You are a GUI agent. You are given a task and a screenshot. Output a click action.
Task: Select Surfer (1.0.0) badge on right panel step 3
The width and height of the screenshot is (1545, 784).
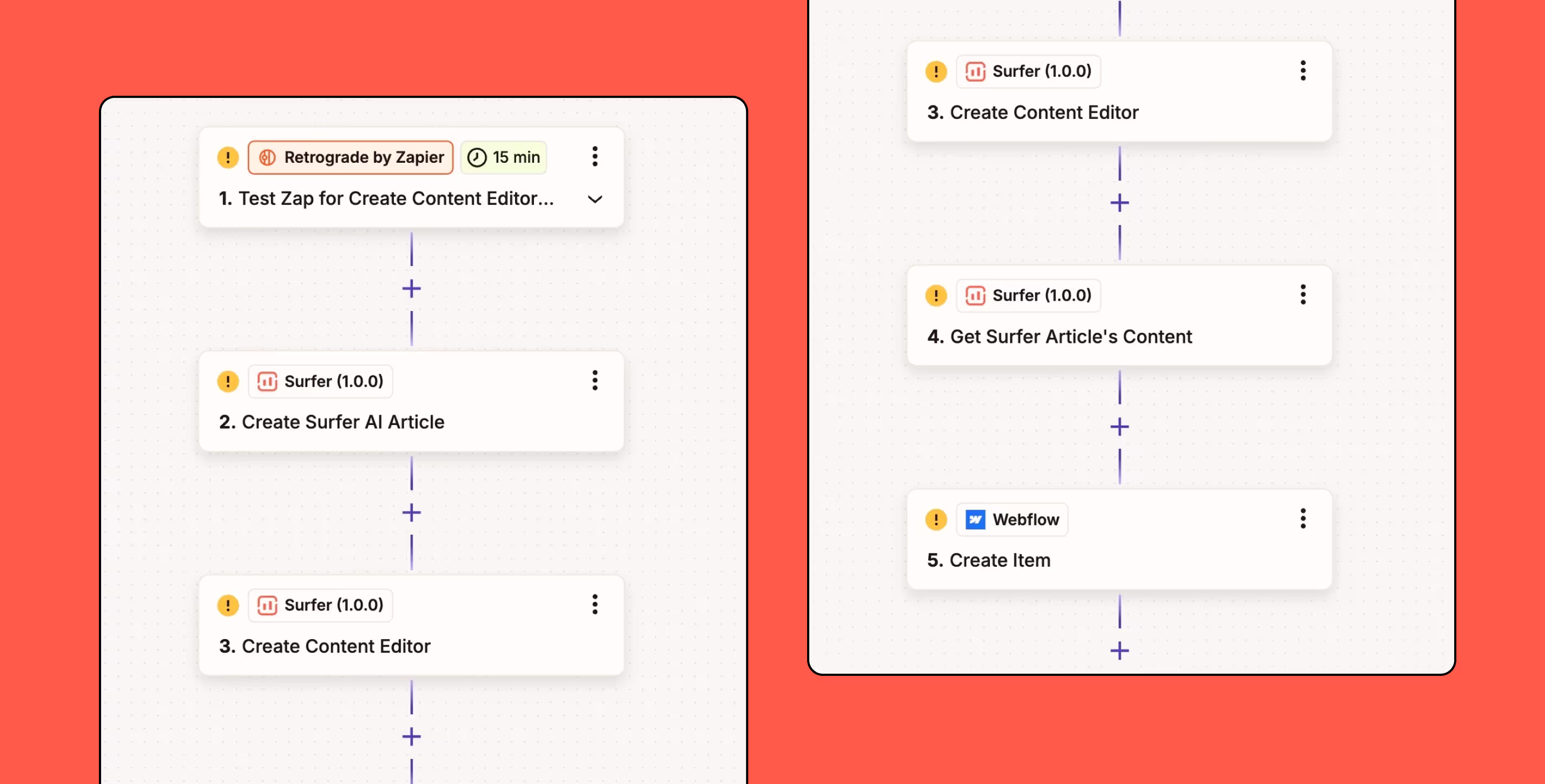[1028, 71]
